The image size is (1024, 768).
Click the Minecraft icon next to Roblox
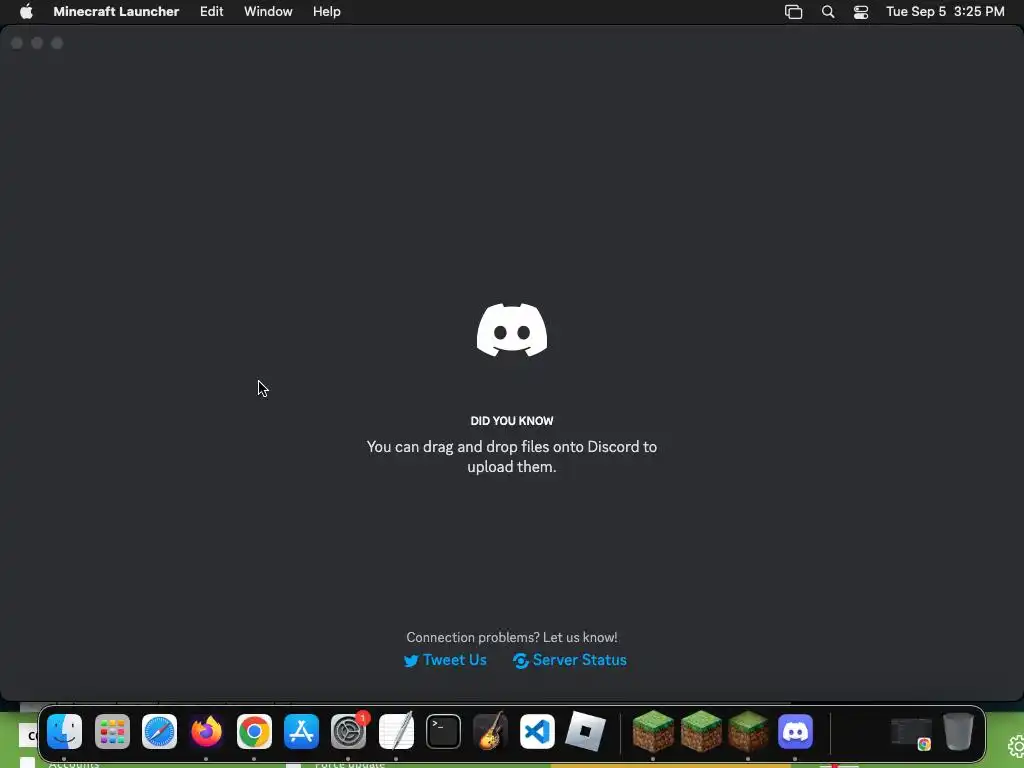pos(653,731)
